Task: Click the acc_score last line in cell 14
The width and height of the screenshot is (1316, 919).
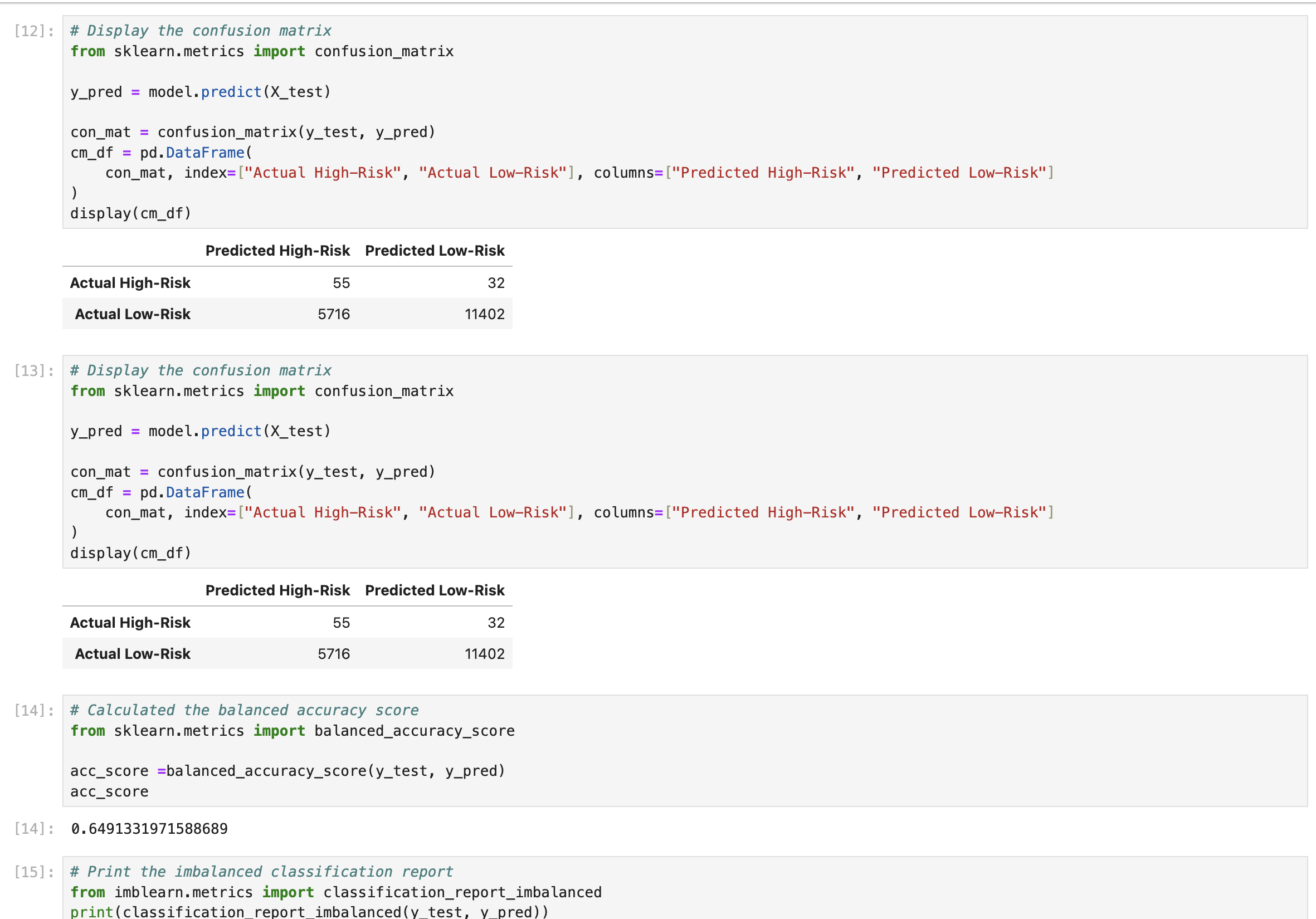Action: (x=109, y=791)
